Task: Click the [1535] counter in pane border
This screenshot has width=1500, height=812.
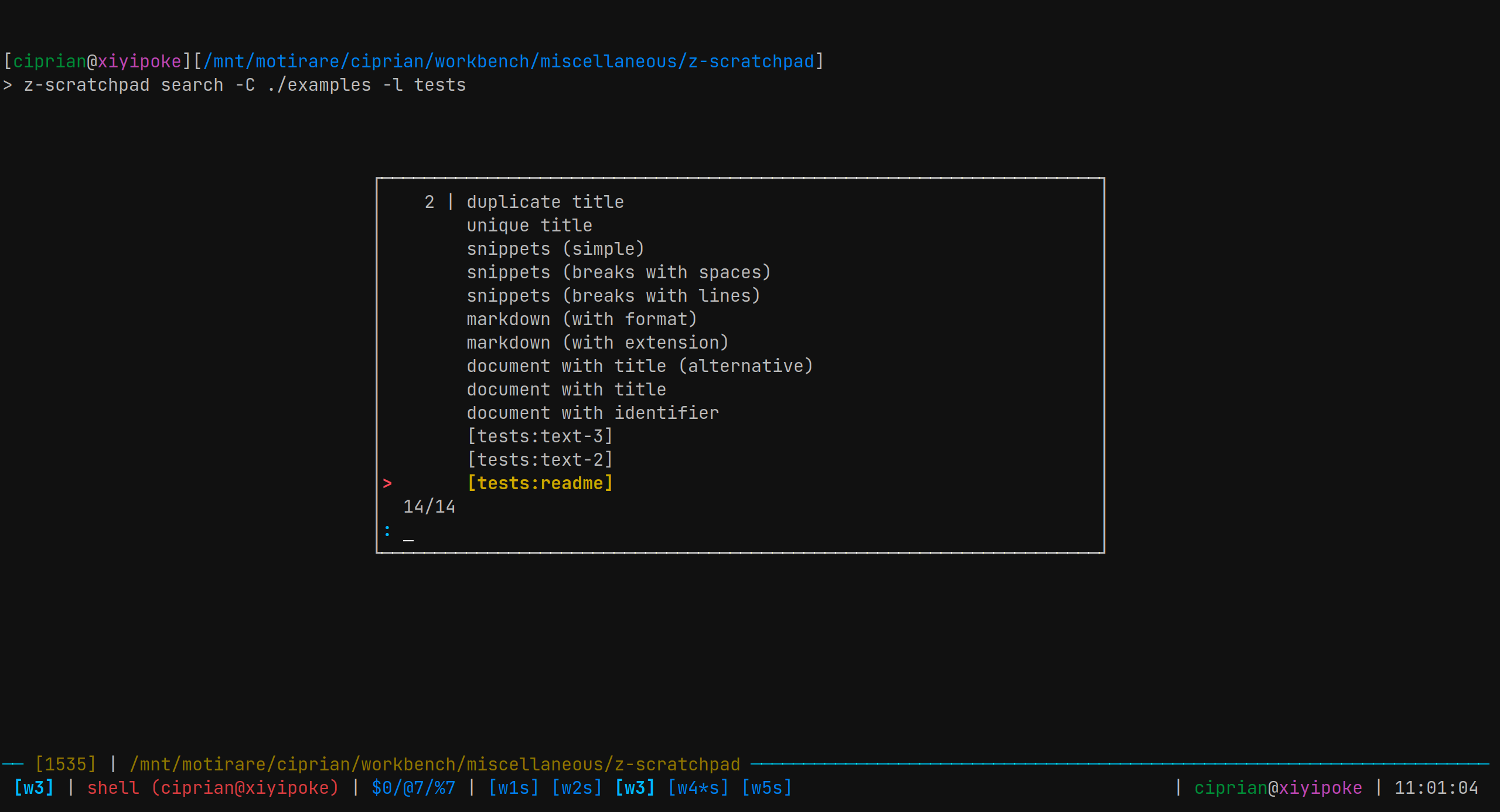Action: click(x=65, y=765)
